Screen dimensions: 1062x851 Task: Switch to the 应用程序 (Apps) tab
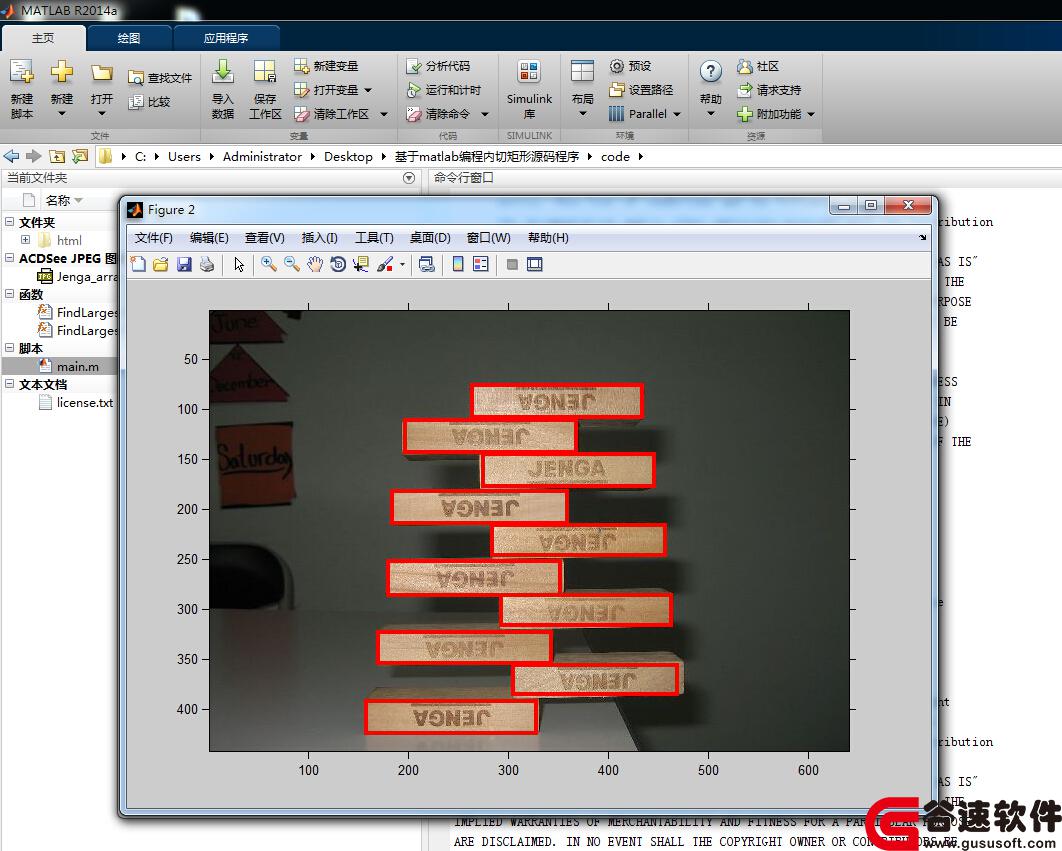pos(226,38)
